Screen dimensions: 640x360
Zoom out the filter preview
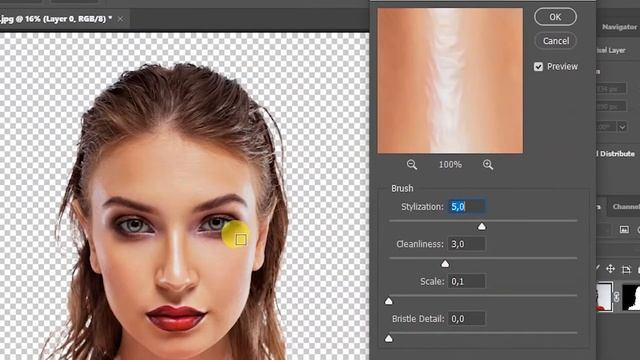(x=412, y=165)
